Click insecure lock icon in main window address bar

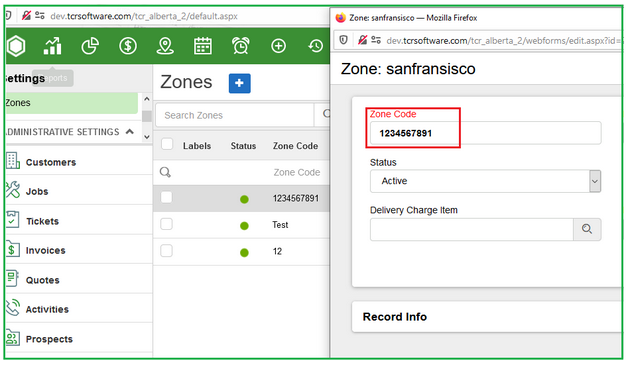pos(26,16)
